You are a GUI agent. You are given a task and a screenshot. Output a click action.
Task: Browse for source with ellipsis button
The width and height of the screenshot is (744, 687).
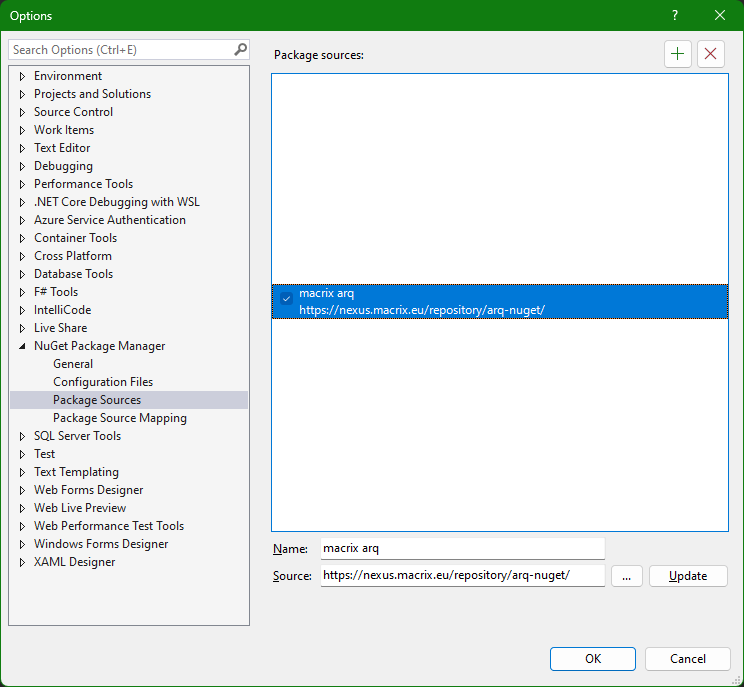[x=626, y=576]
